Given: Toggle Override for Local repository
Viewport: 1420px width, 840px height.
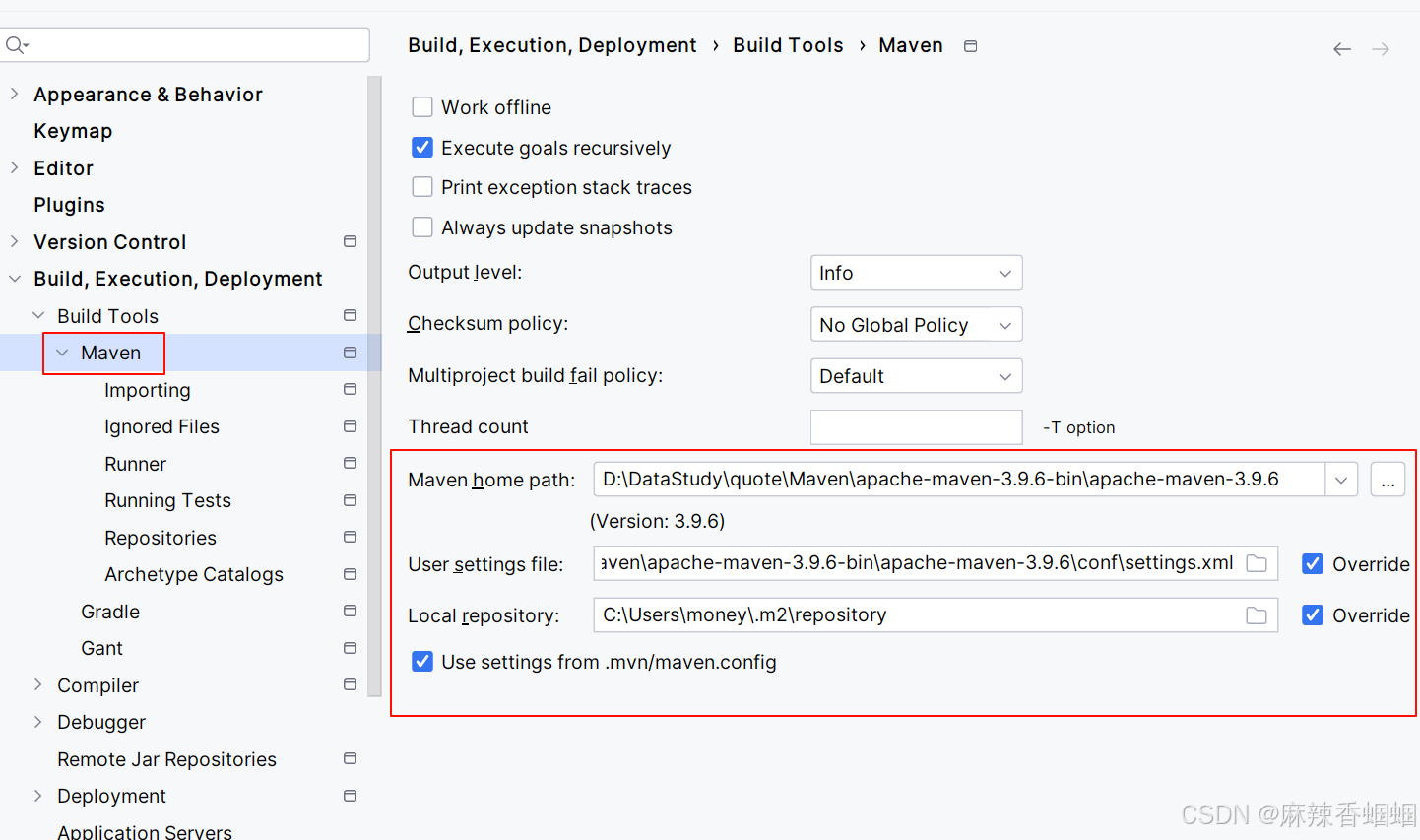Looking at the screenshot, I should coord(1313,615).
